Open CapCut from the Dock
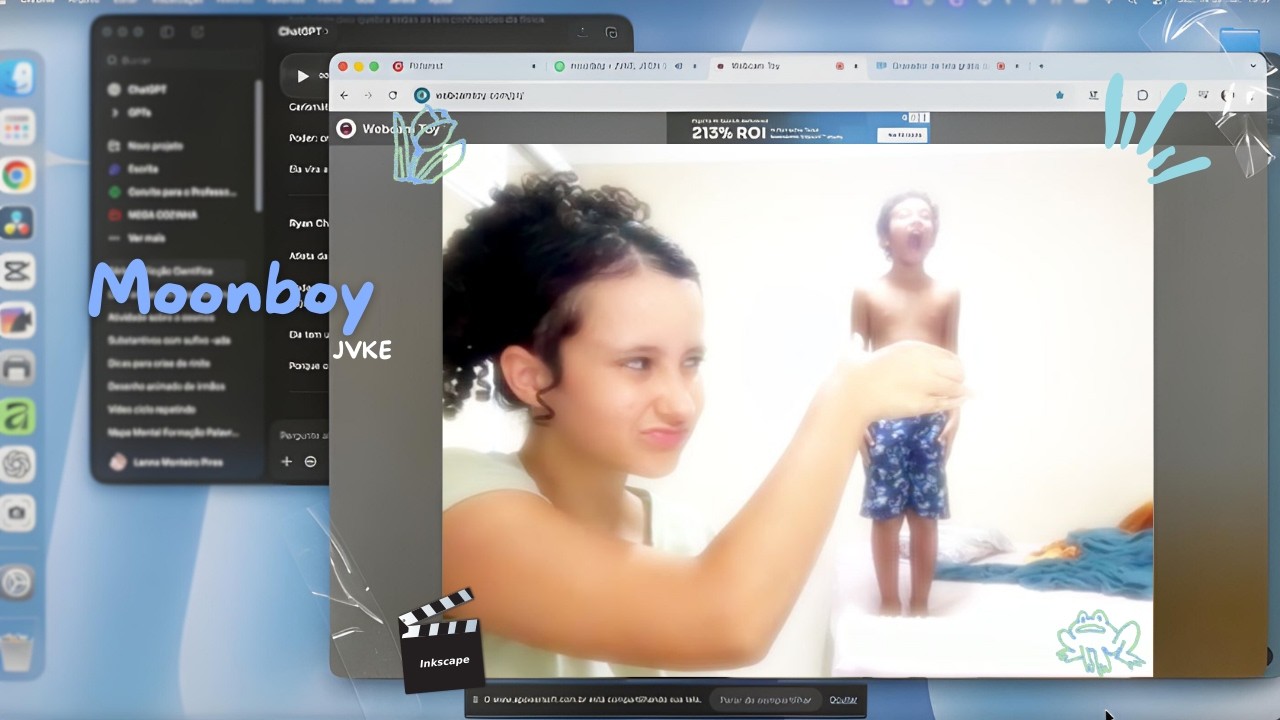The height and width of the screenshot is (720, 1280). point(18,272)
